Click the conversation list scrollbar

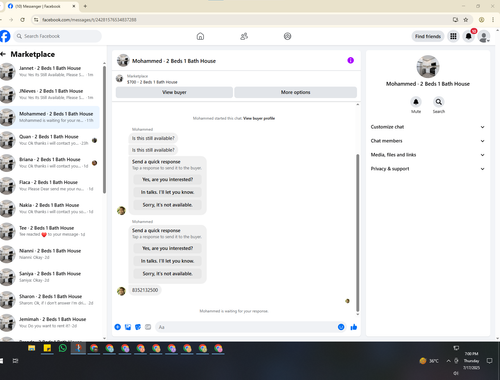pos(104,130)
